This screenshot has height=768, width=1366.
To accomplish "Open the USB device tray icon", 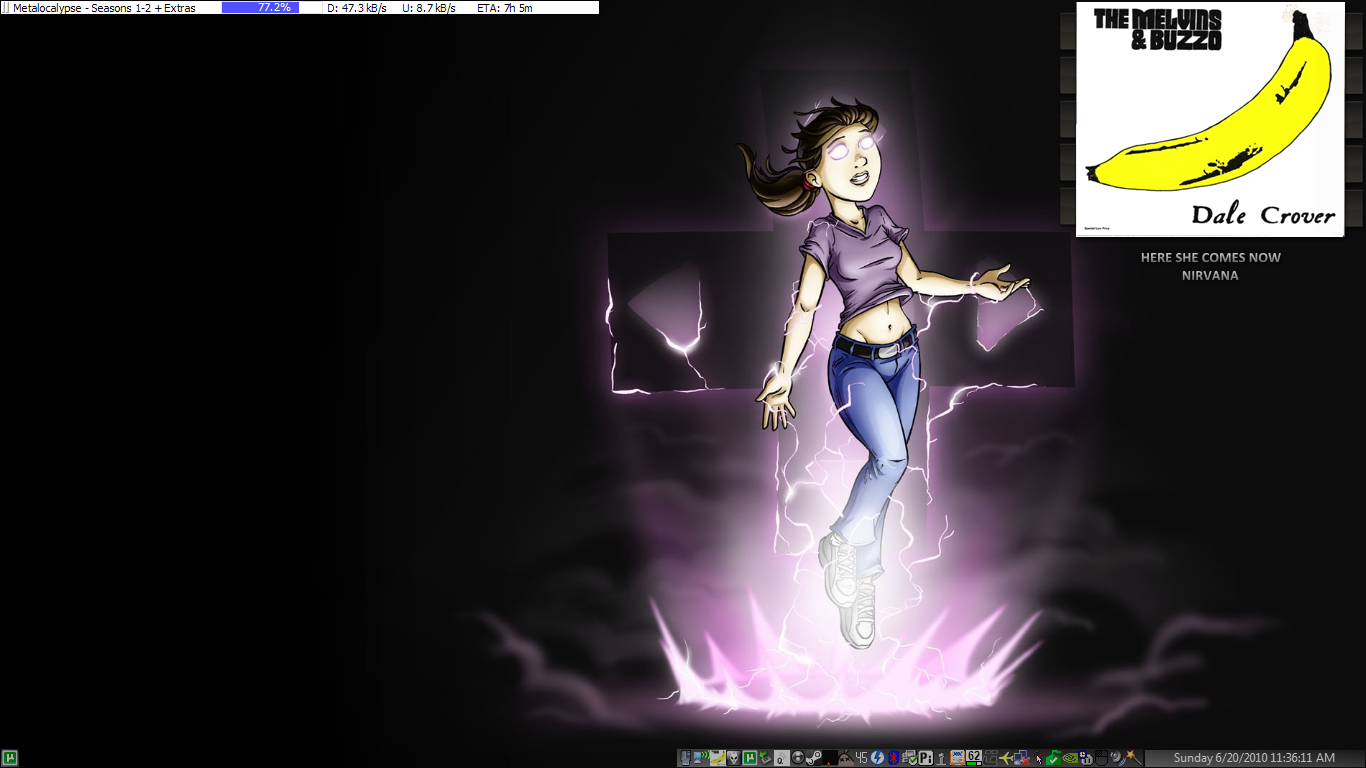I will [x=685, y=758].
